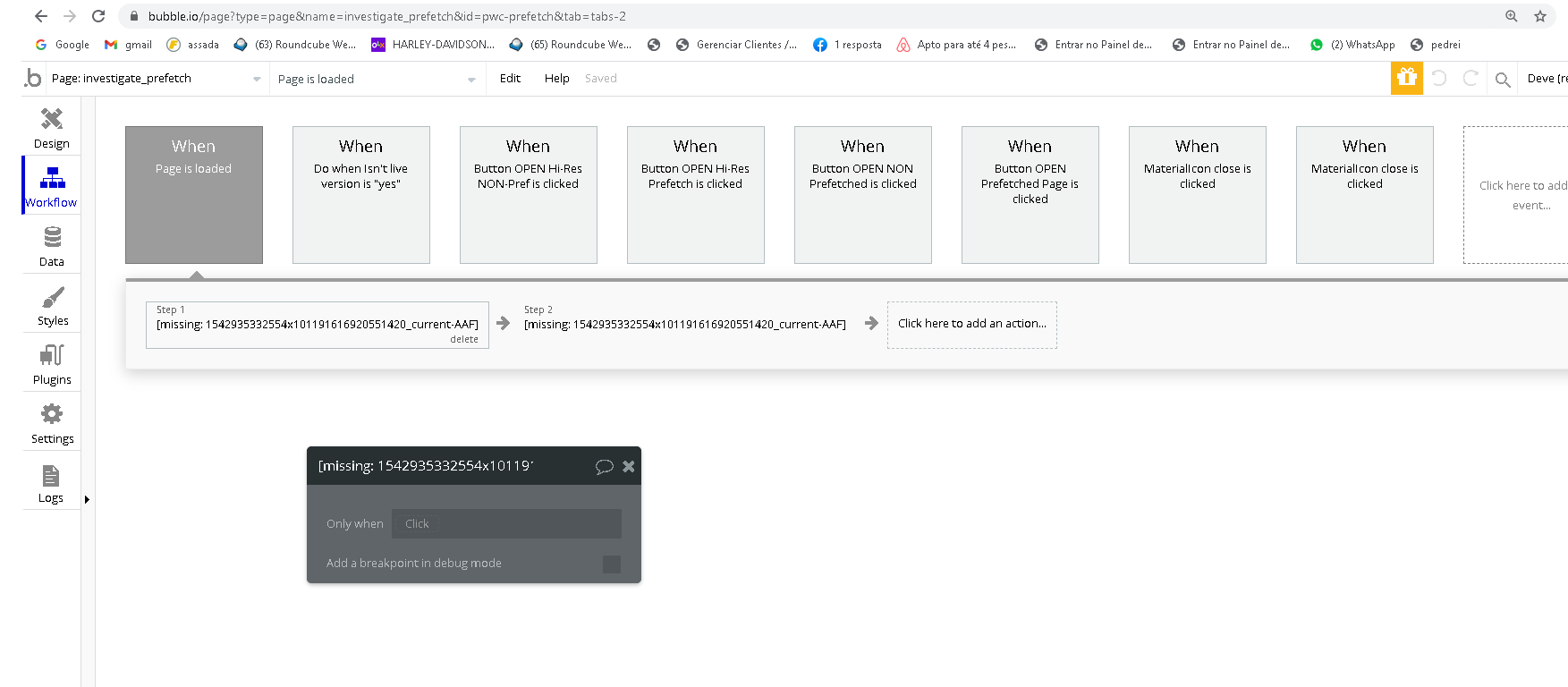Open the Styles tab in sidebar
Screen dimensions: 1568x687
[52, 305]
